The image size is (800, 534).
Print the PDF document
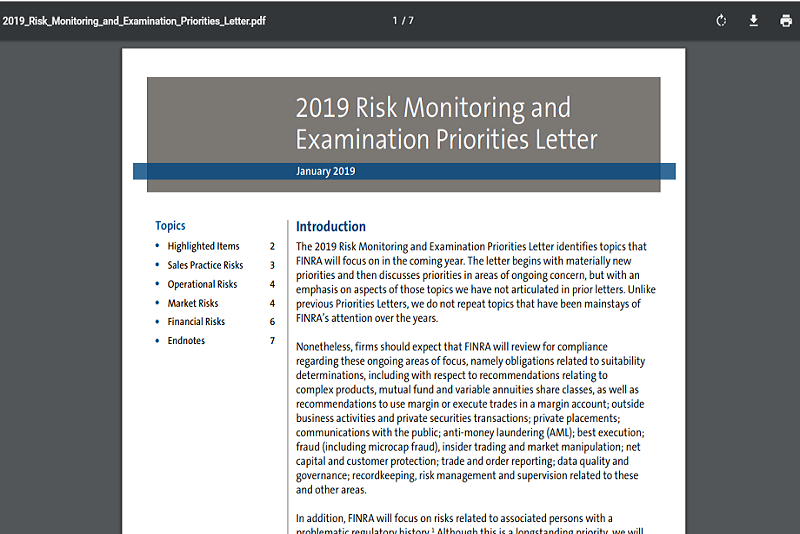[786, 21]
